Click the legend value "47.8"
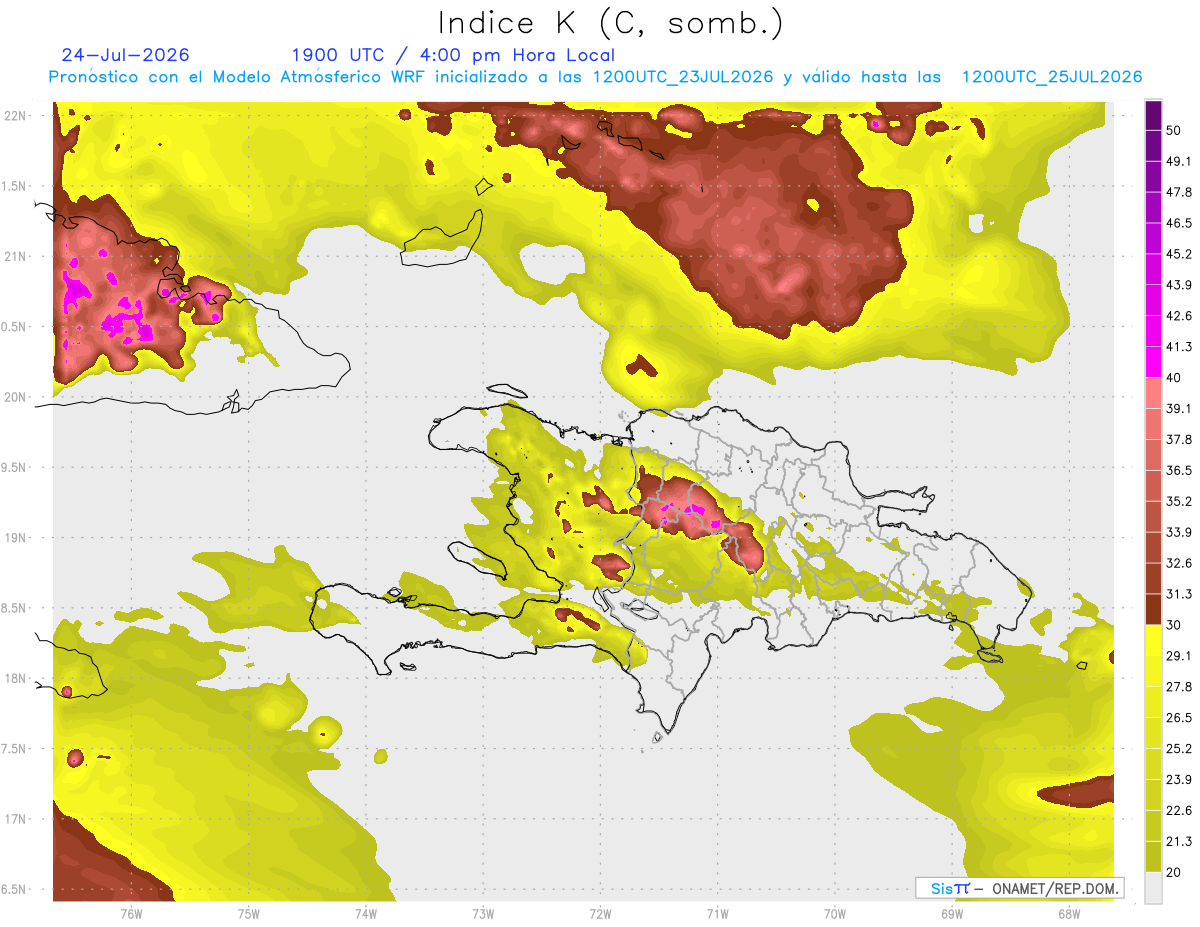 [x=1179, y=193]
